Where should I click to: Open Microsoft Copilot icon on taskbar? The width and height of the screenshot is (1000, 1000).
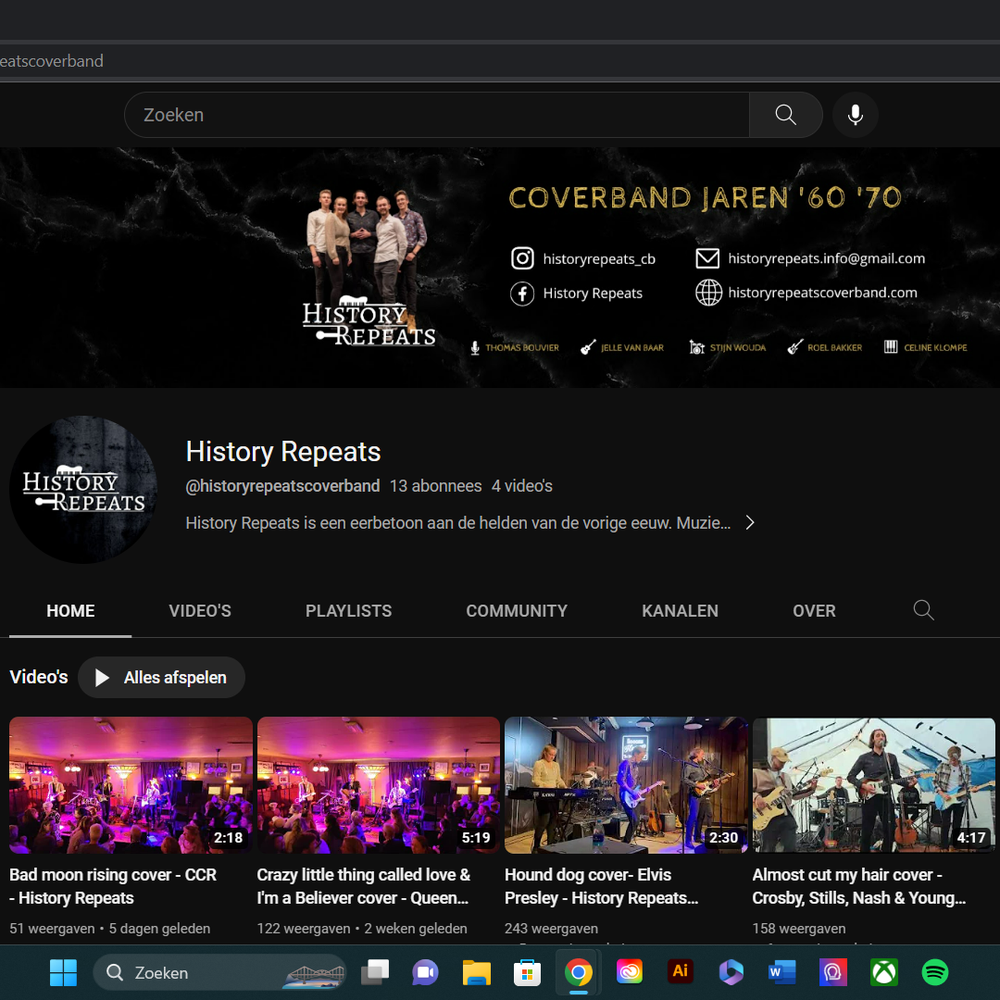(x=731, y=973)
